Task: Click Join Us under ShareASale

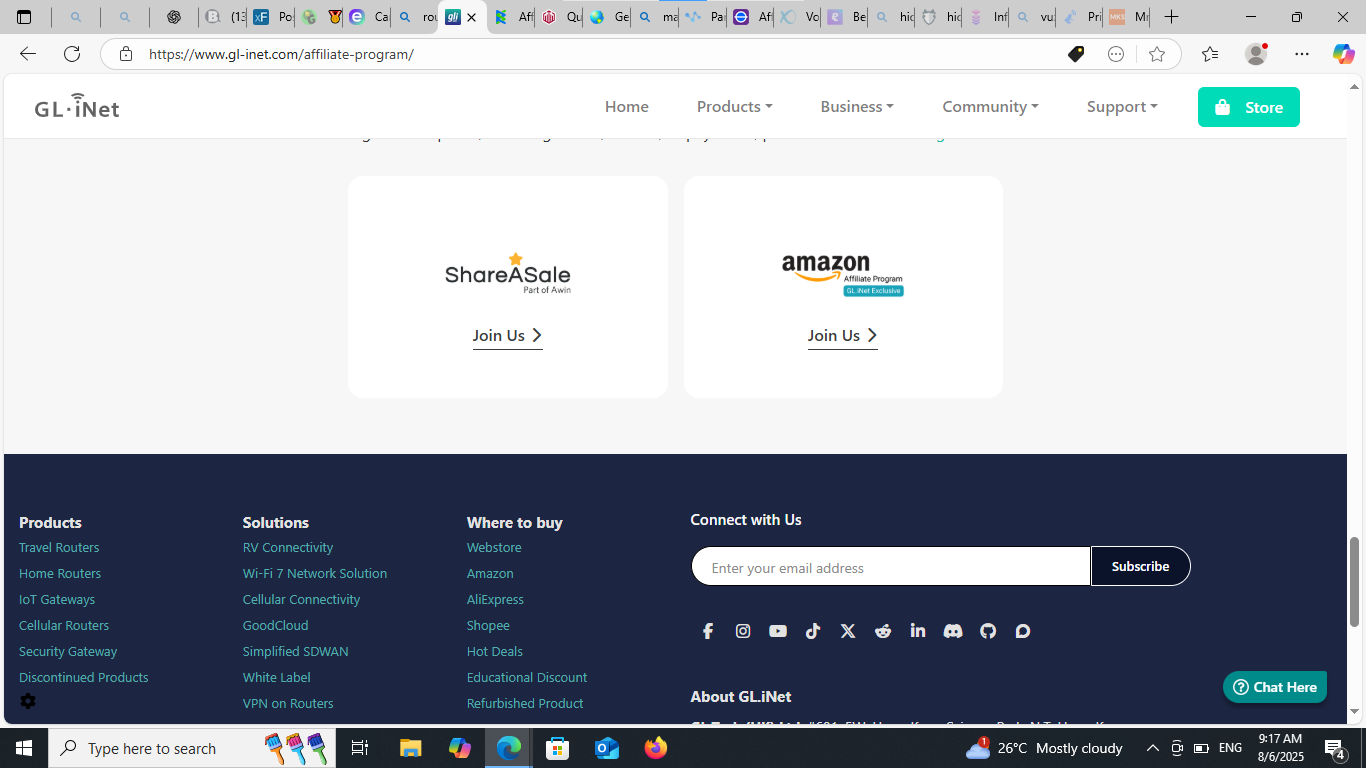Action: [x=507, y=335]
